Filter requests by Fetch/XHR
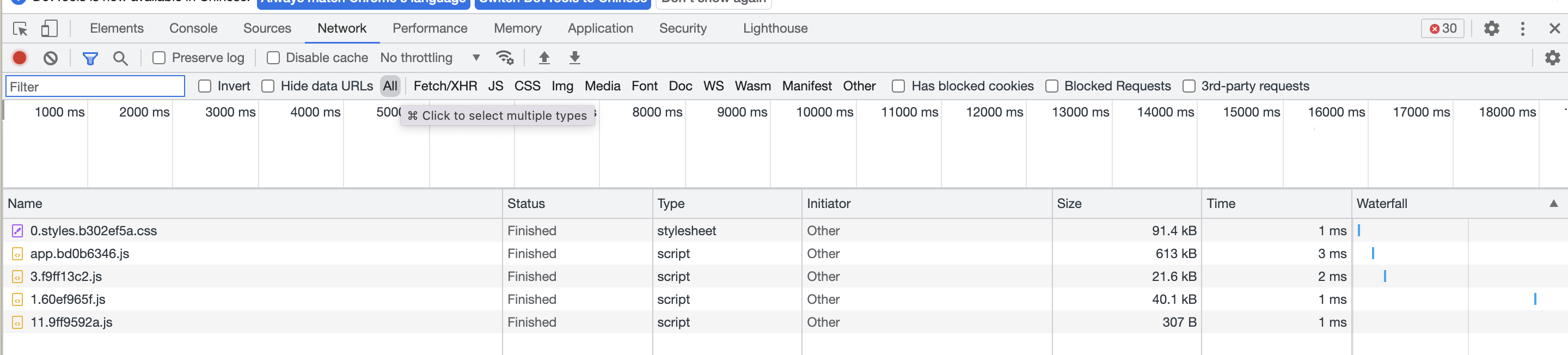The height and width of the screenshot is (355, 1568). (x=445, y=87)
